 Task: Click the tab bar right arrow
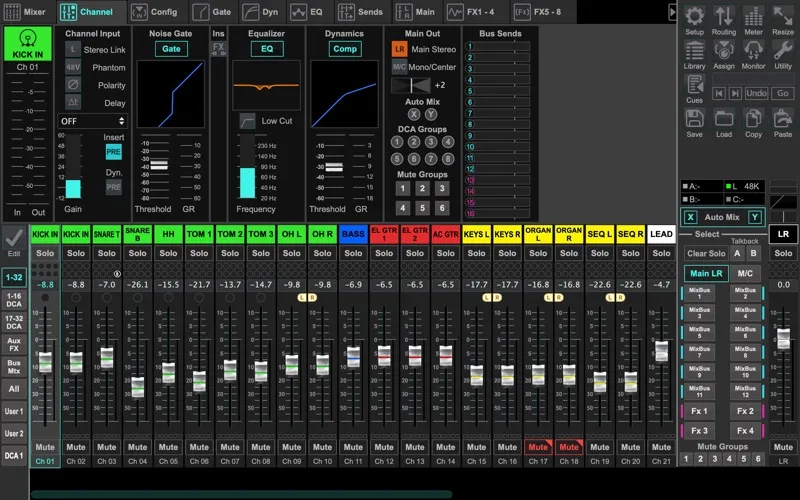tap(672, 12)
